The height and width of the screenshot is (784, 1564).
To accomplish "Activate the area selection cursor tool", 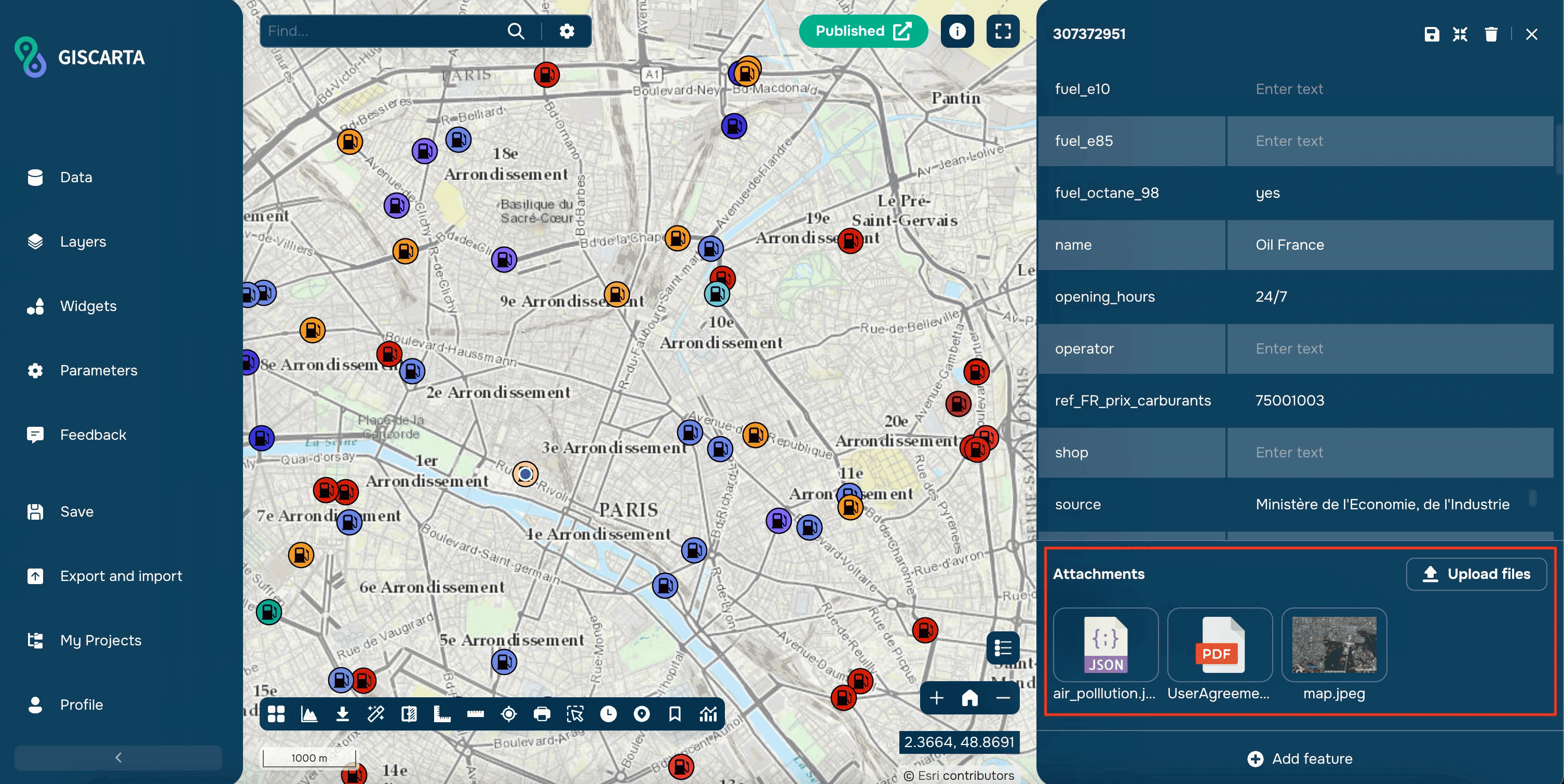I will point(575,714).
